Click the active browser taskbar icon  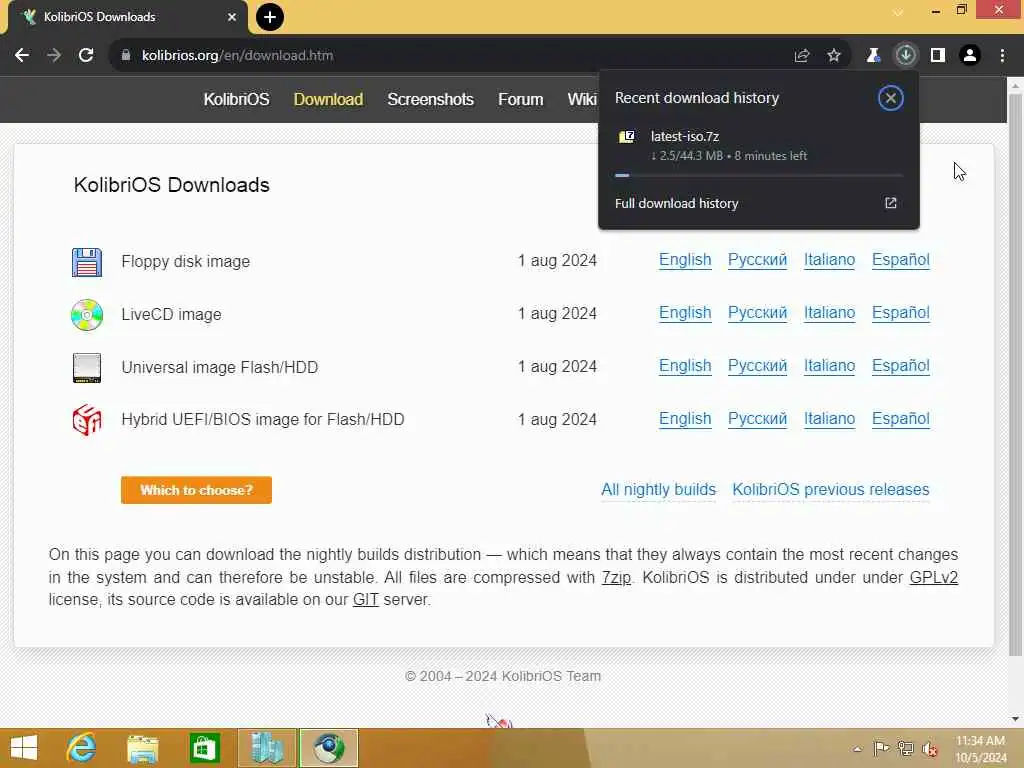point(328,748)
